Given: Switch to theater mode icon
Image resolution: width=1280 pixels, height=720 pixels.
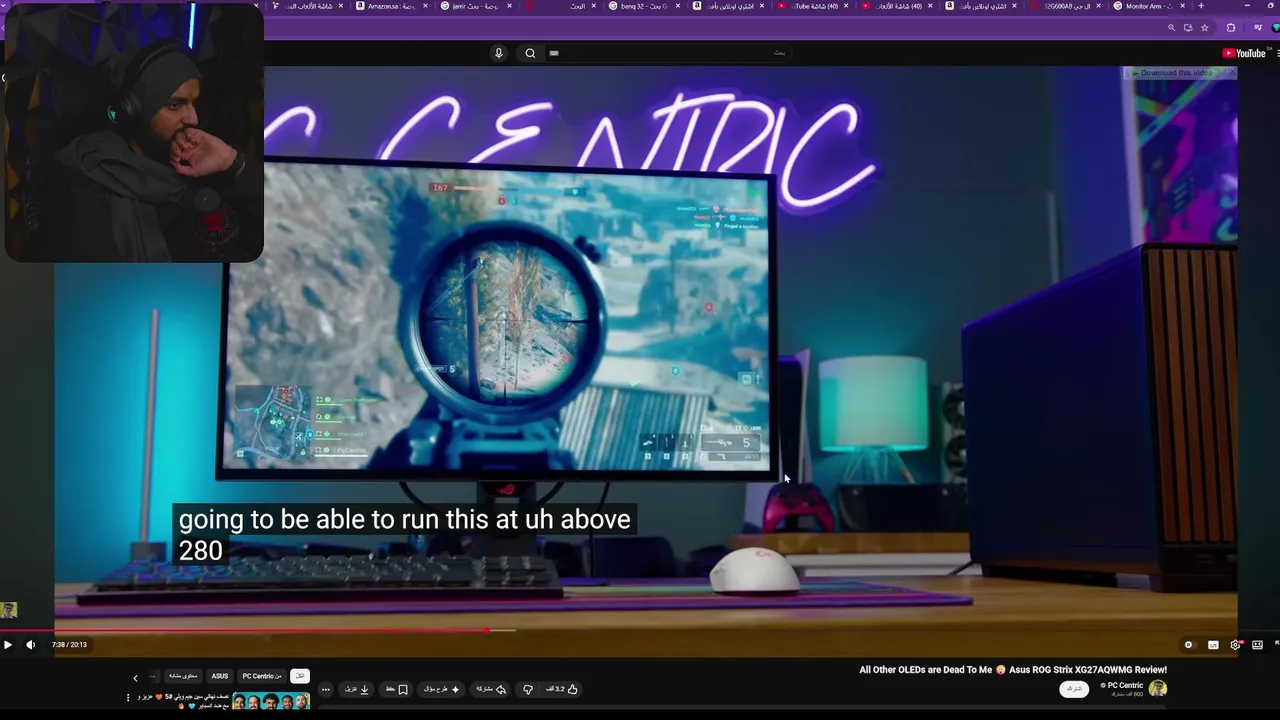Looking at the screenshot, I should point(1257,645).
